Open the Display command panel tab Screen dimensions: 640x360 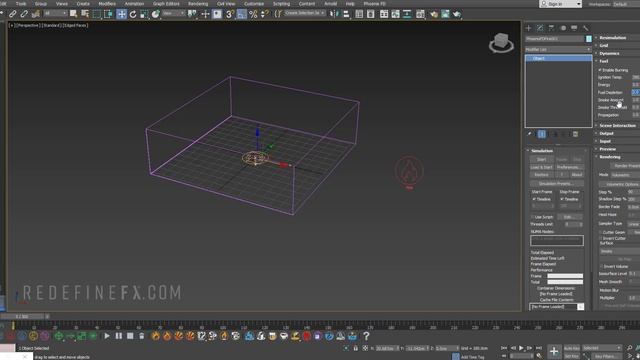(x=574, y=28)
